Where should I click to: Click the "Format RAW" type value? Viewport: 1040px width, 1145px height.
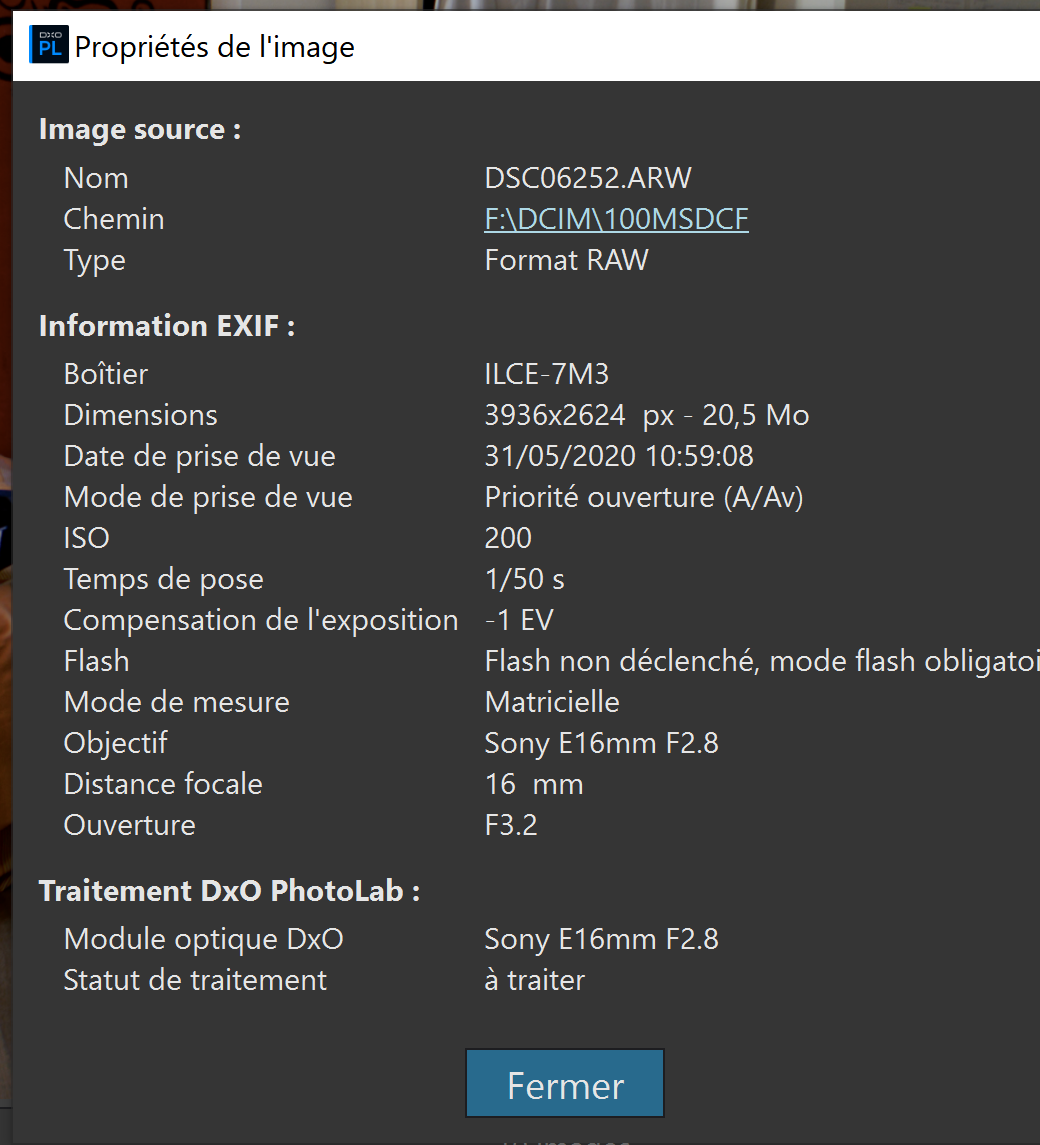566,260
